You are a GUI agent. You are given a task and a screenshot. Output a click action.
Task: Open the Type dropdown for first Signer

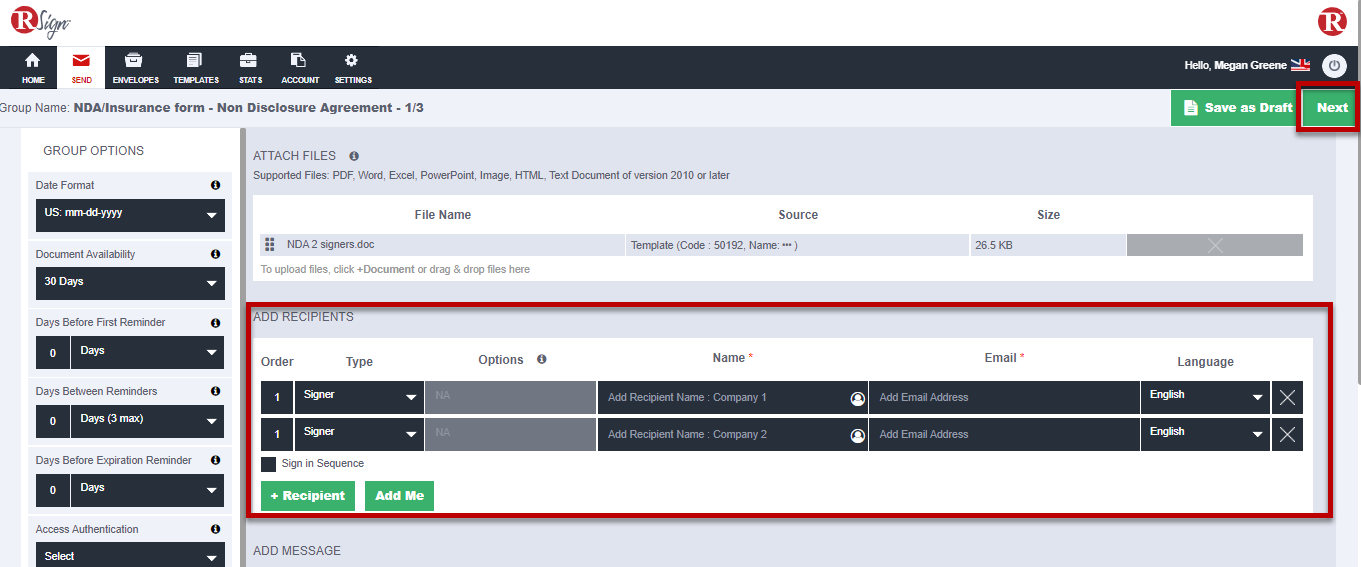point(359,397)
